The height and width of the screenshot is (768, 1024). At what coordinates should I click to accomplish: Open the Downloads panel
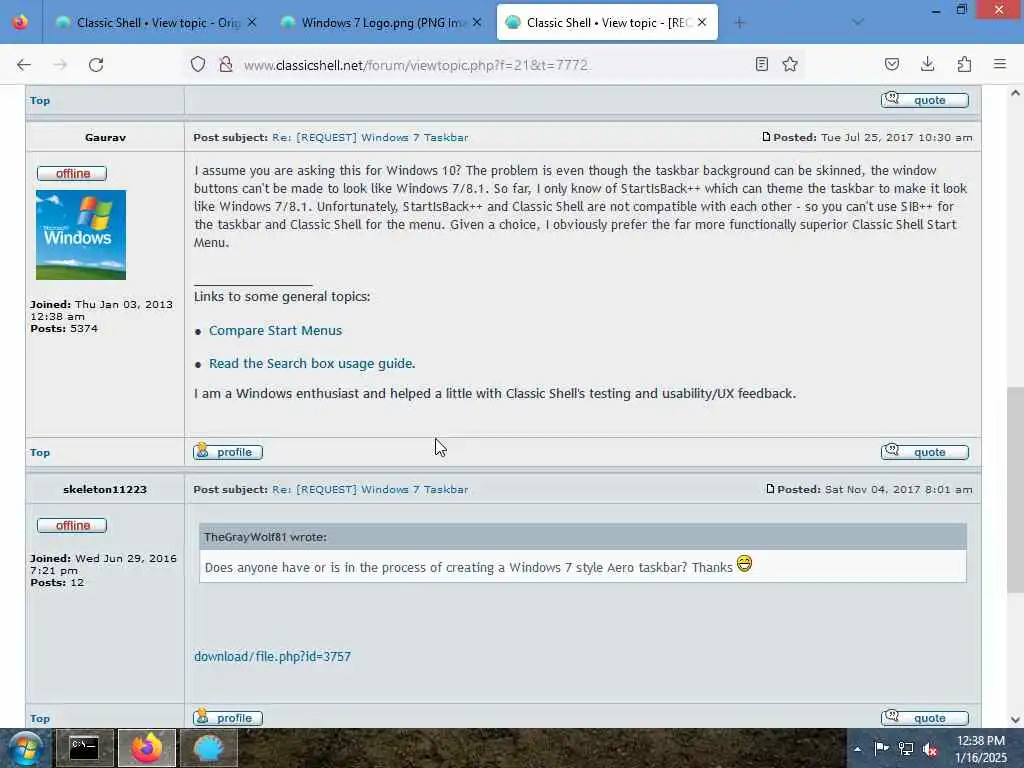(x=927, y=64)
